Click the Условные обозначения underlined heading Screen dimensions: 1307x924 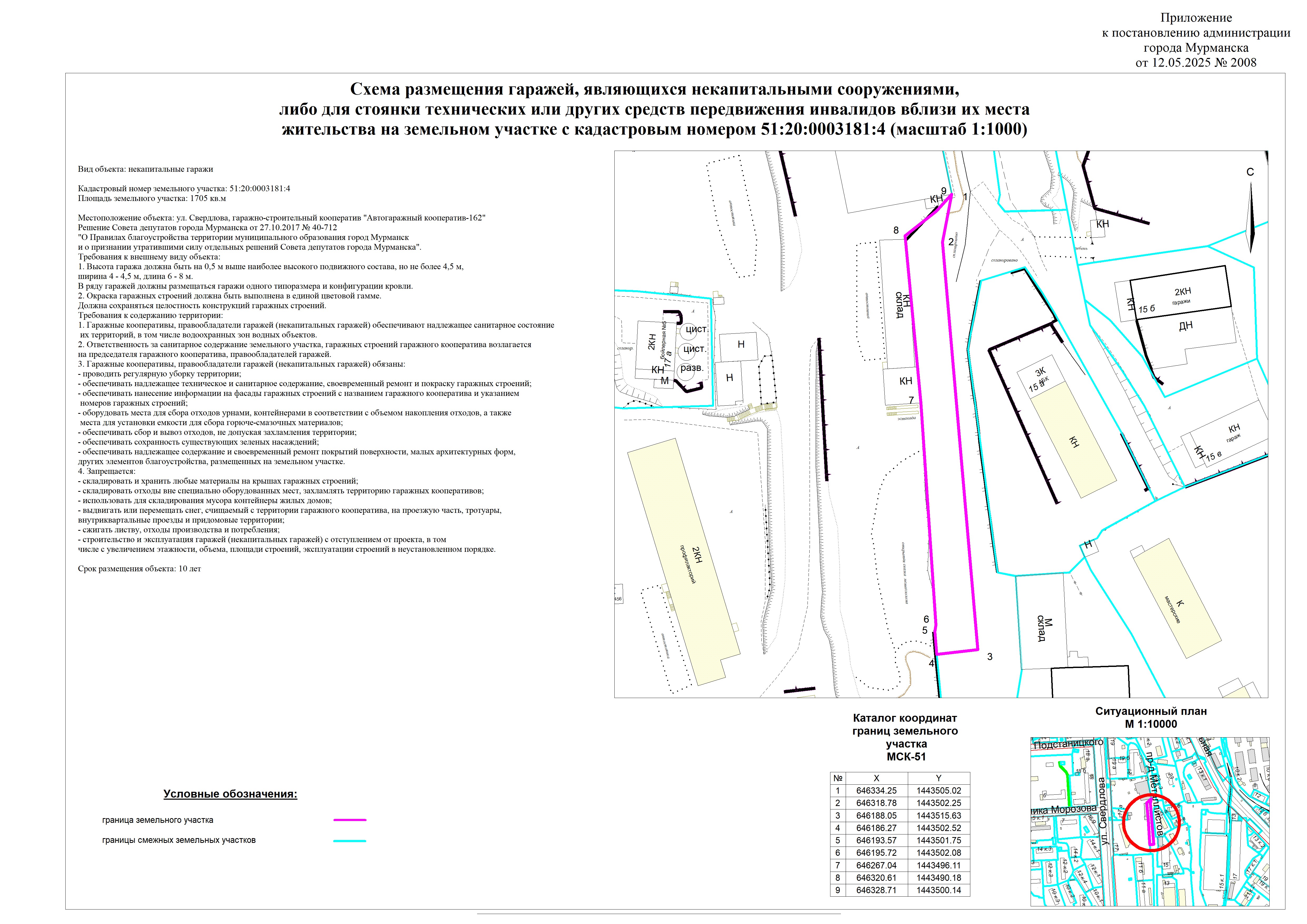(x=230, y=794)
